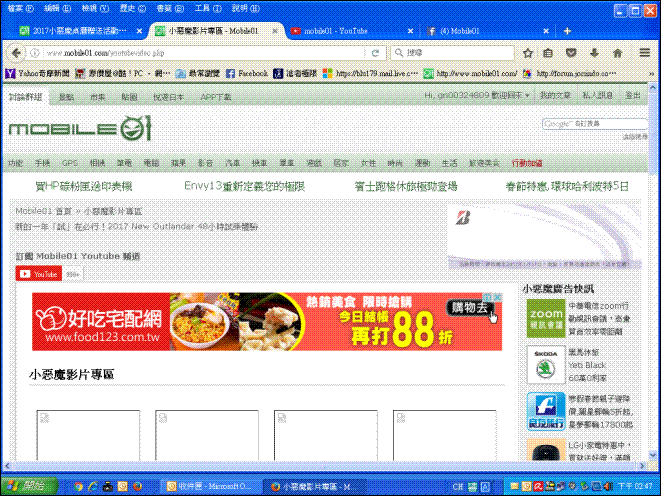Open the www.mobile01.com bookmark
Image resolution: width=661 pixels, height=496 pixels.
tap(471, 73)
